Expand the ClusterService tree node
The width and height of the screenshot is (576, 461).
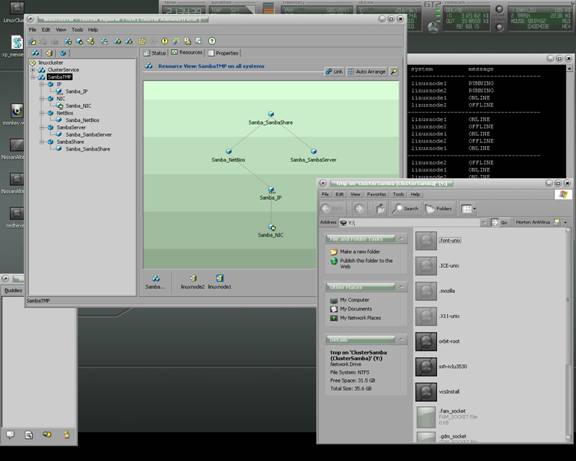tap(33, 70)
